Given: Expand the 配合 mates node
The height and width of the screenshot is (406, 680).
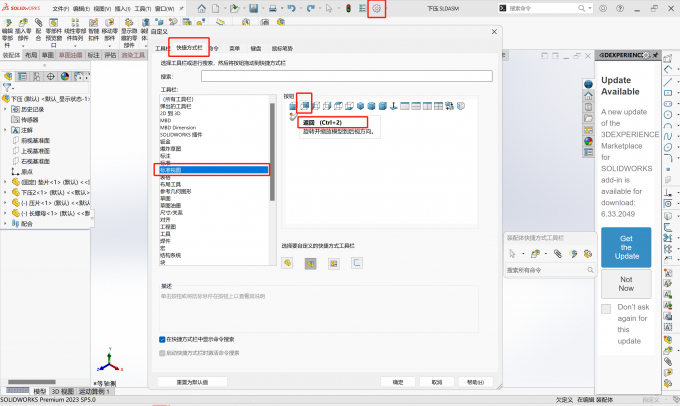Looking at the screenshot, I should click(5, 223).
